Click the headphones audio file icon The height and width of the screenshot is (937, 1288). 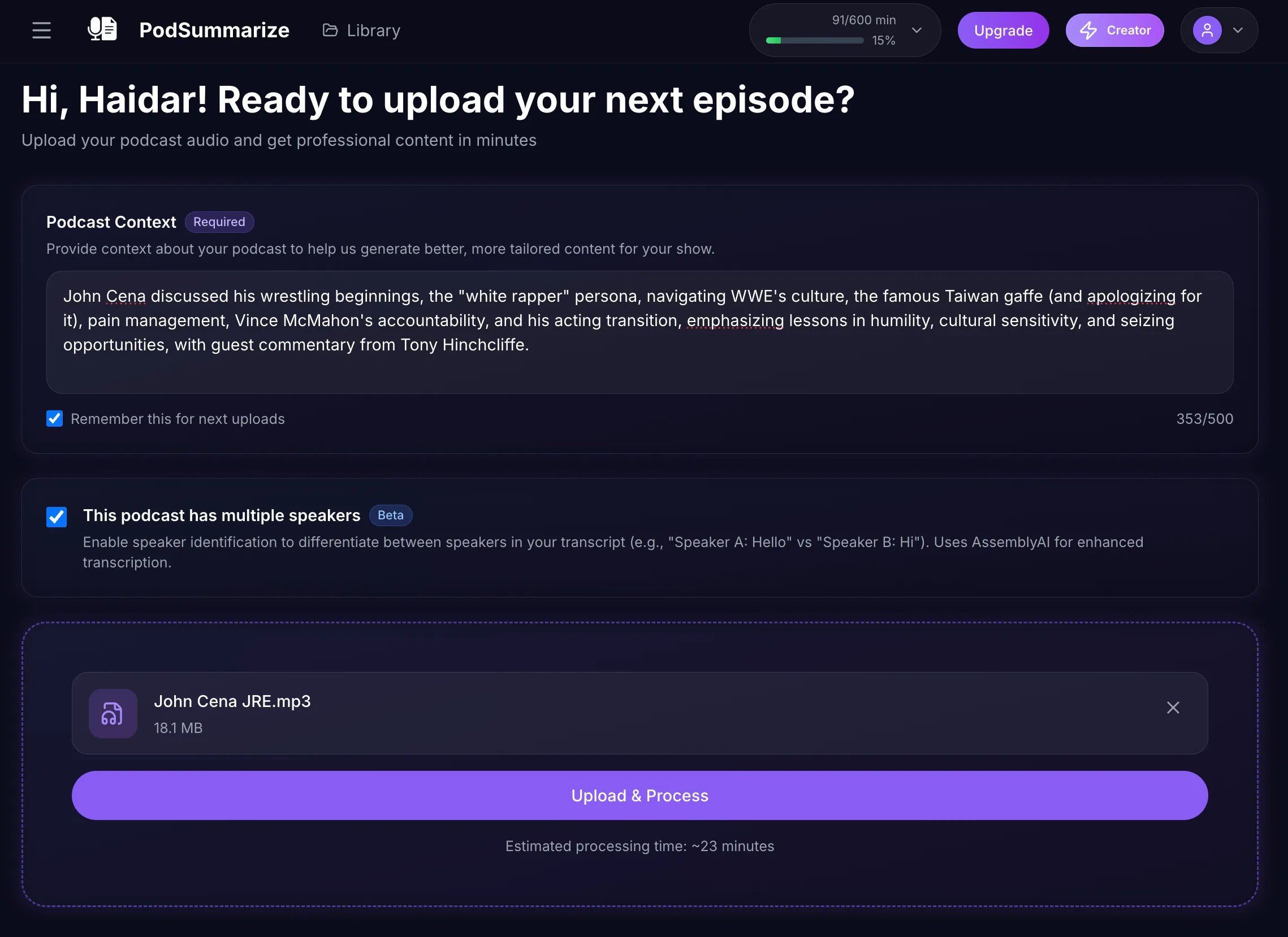113,714
